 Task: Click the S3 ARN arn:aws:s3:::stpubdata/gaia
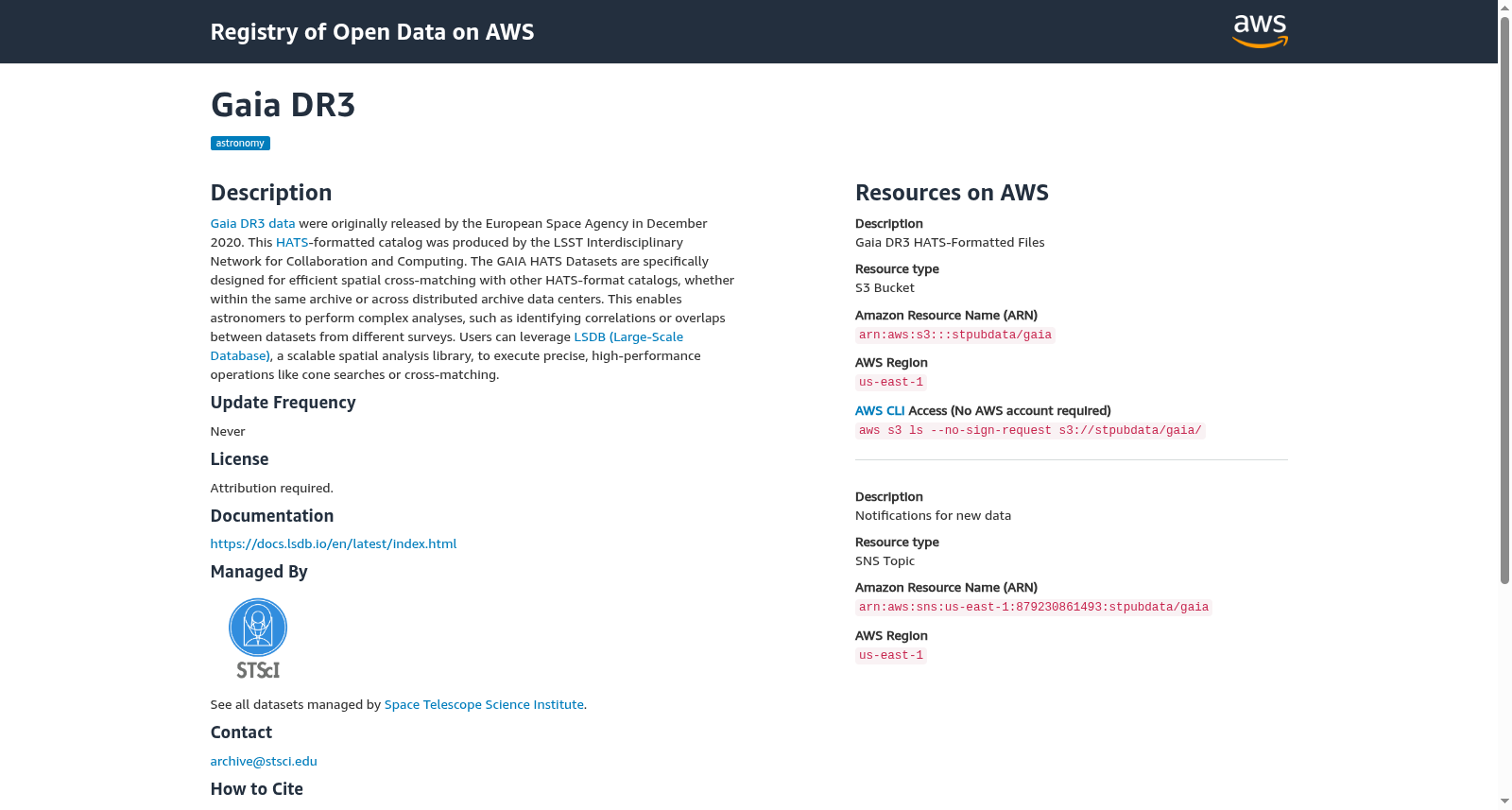955,336
